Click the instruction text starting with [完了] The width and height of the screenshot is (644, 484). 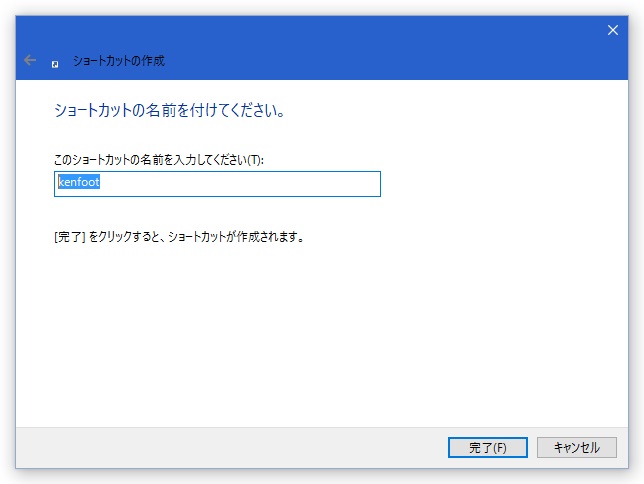click(x=179, y=237)
